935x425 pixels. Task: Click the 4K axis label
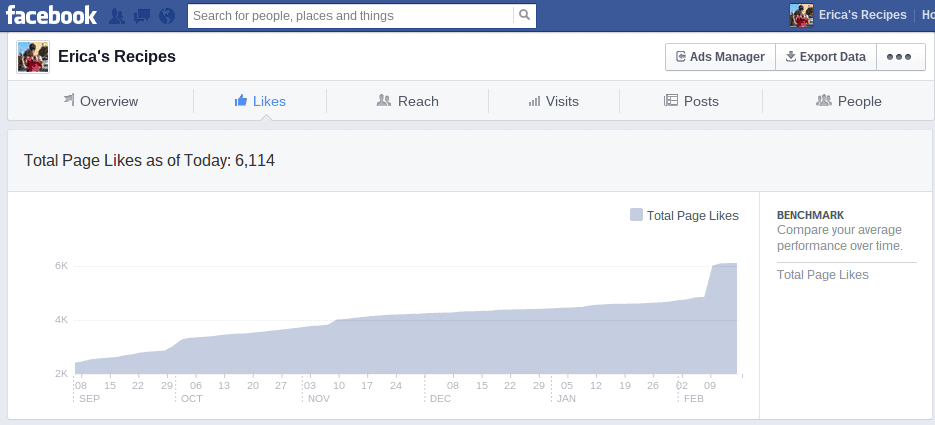tap(61, 320)
